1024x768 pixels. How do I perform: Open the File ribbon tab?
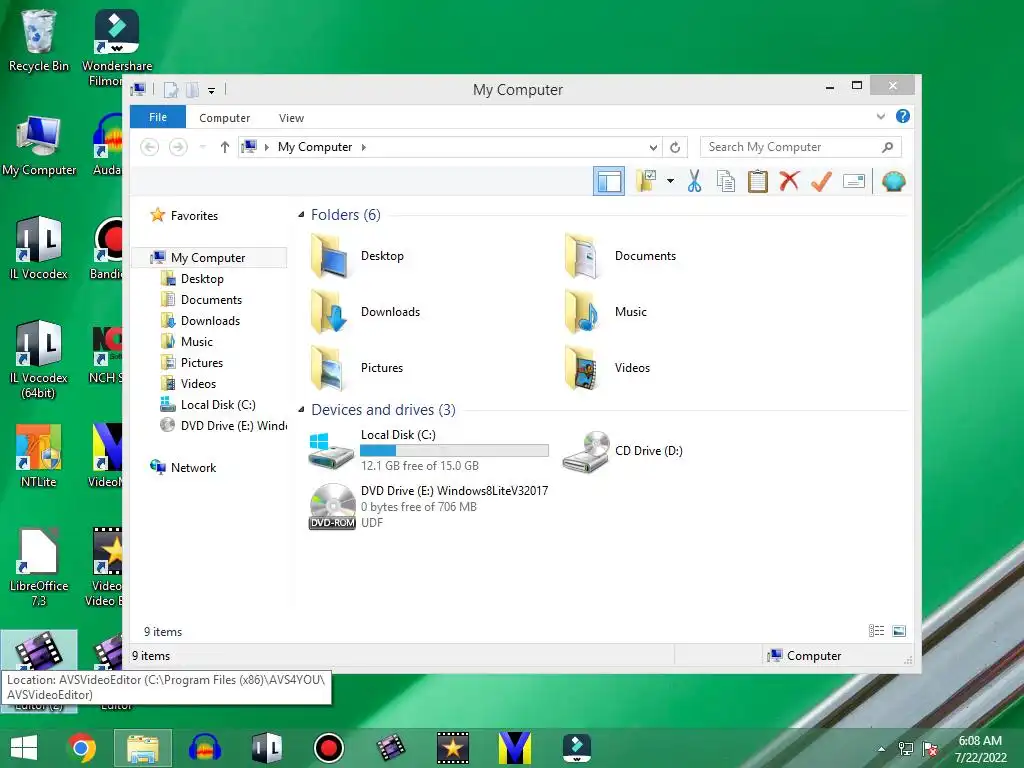(157, 117)
